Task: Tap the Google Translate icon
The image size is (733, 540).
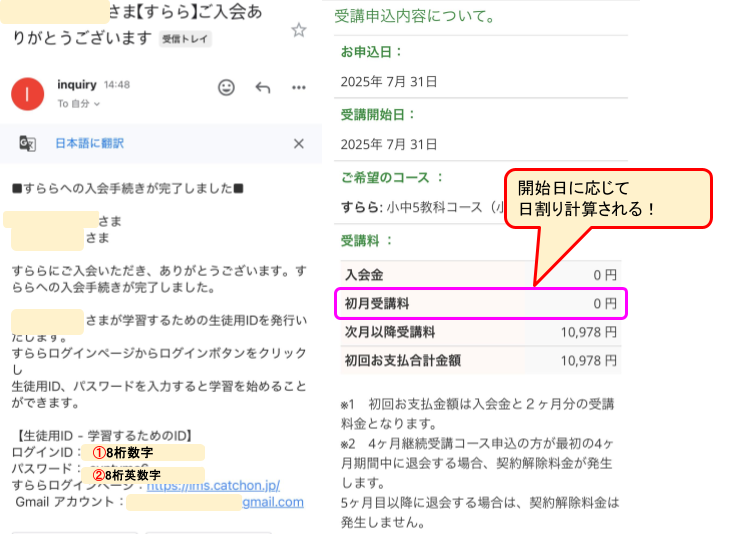Action: click(28, 143)
